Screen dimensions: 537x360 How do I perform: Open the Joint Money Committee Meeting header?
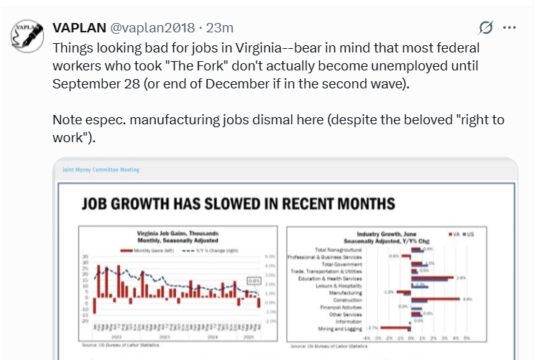(x=101, y=170)
